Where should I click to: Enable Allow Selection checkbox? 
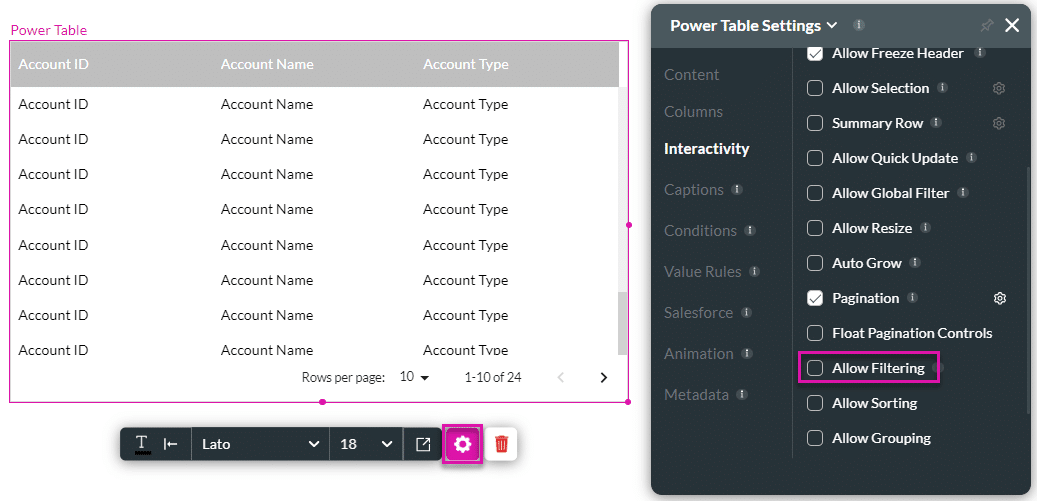point(815,88)
